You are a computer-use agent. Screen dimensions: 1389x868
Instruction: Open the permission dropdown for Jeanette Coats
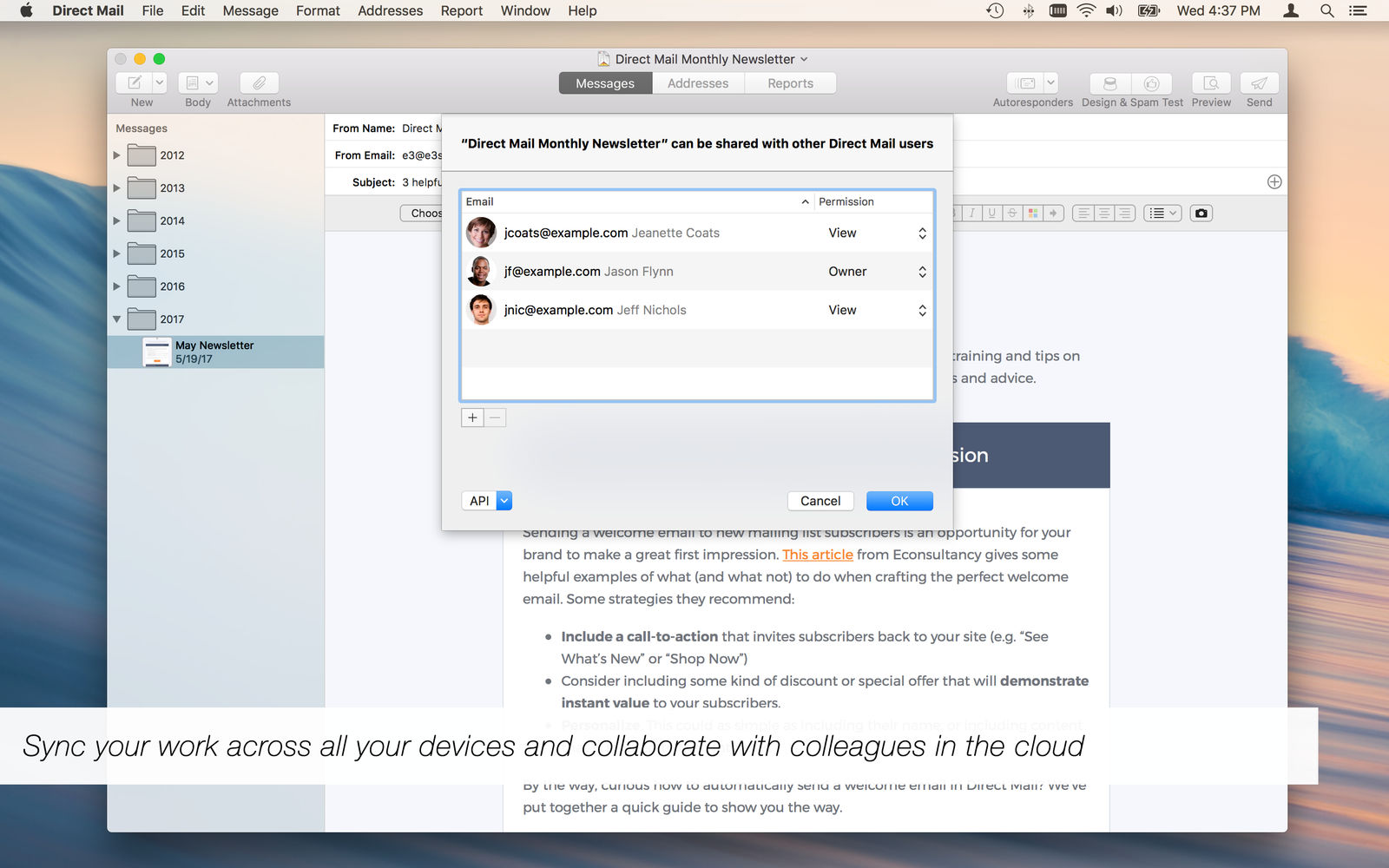(922, 233)
